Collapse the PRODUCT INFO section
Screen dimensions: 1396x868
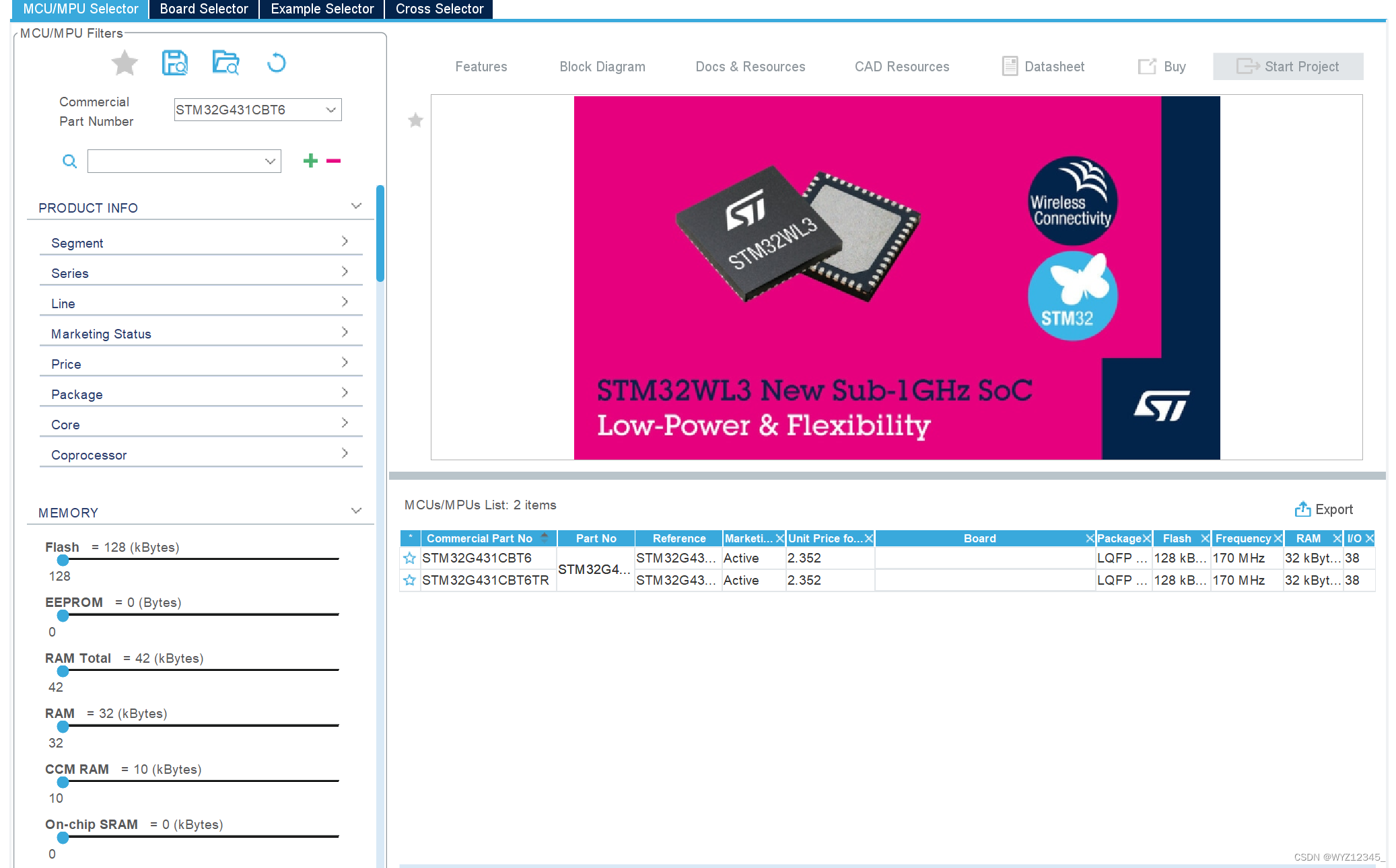[356, 207]
